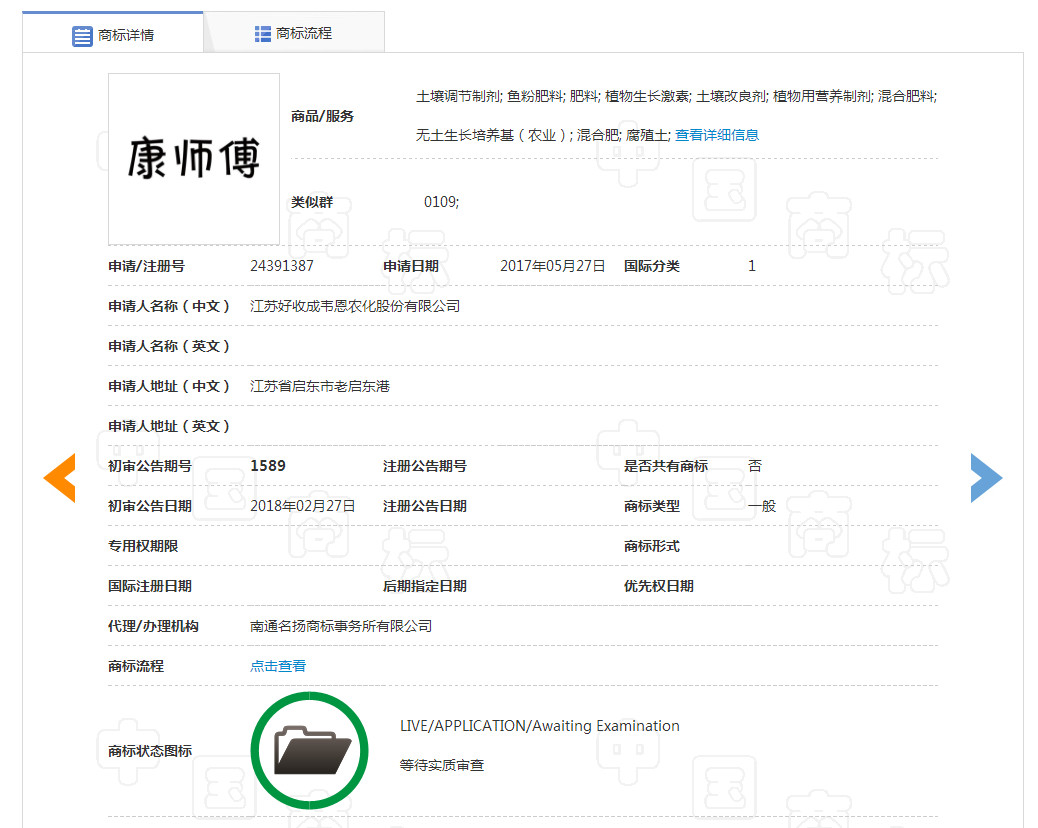The height and width of the screenshot is (828, 1038).
Task: Click the application date 2017年05月27日
Action: (552, 266)
